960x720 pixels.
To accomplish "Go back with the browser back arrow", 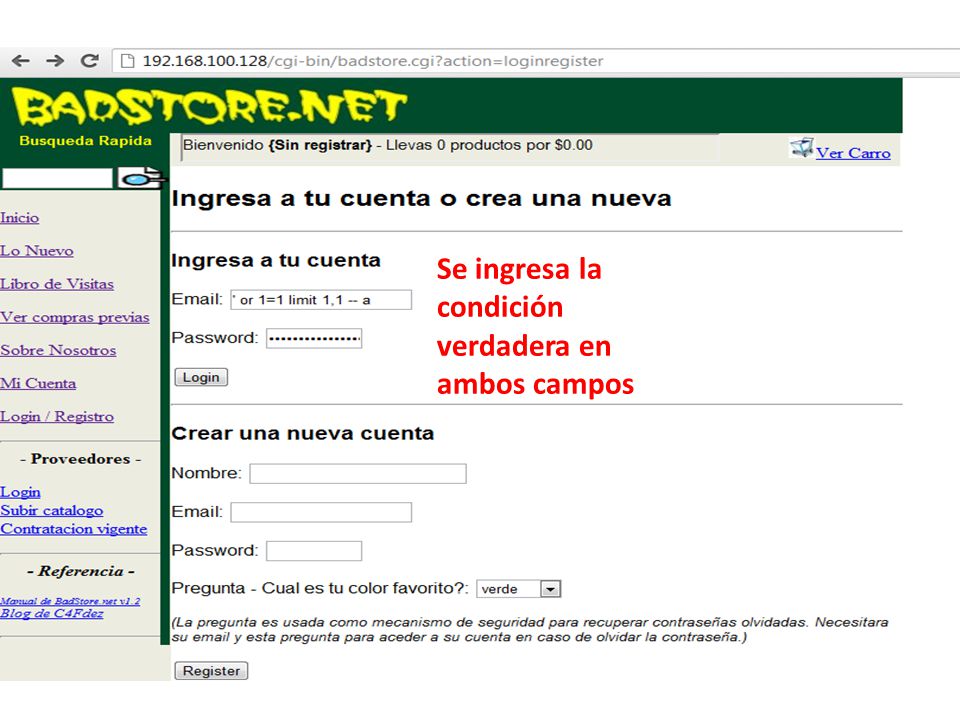I will [x=21, y=61].
